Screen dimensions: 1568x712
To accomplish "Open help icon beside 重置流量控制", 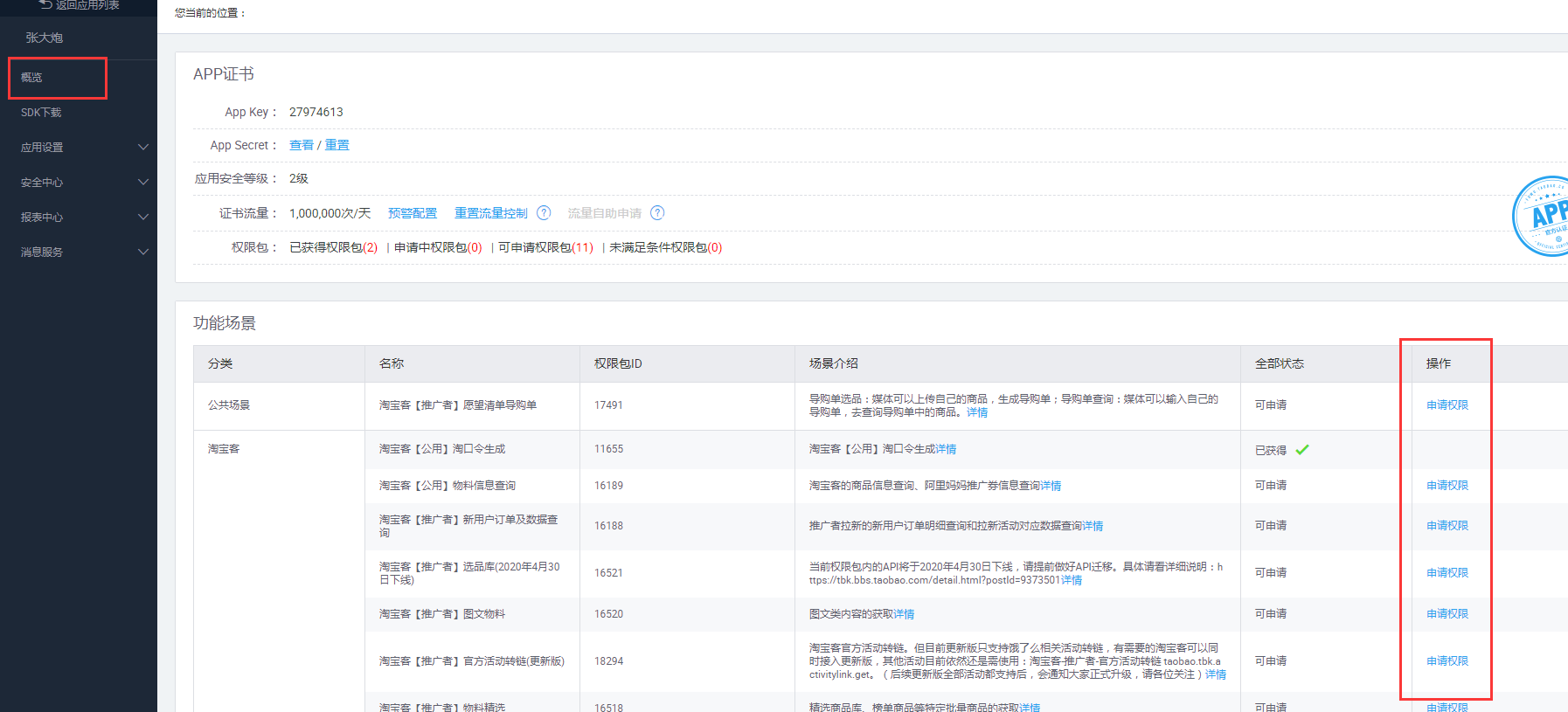I will click(544, 213).
